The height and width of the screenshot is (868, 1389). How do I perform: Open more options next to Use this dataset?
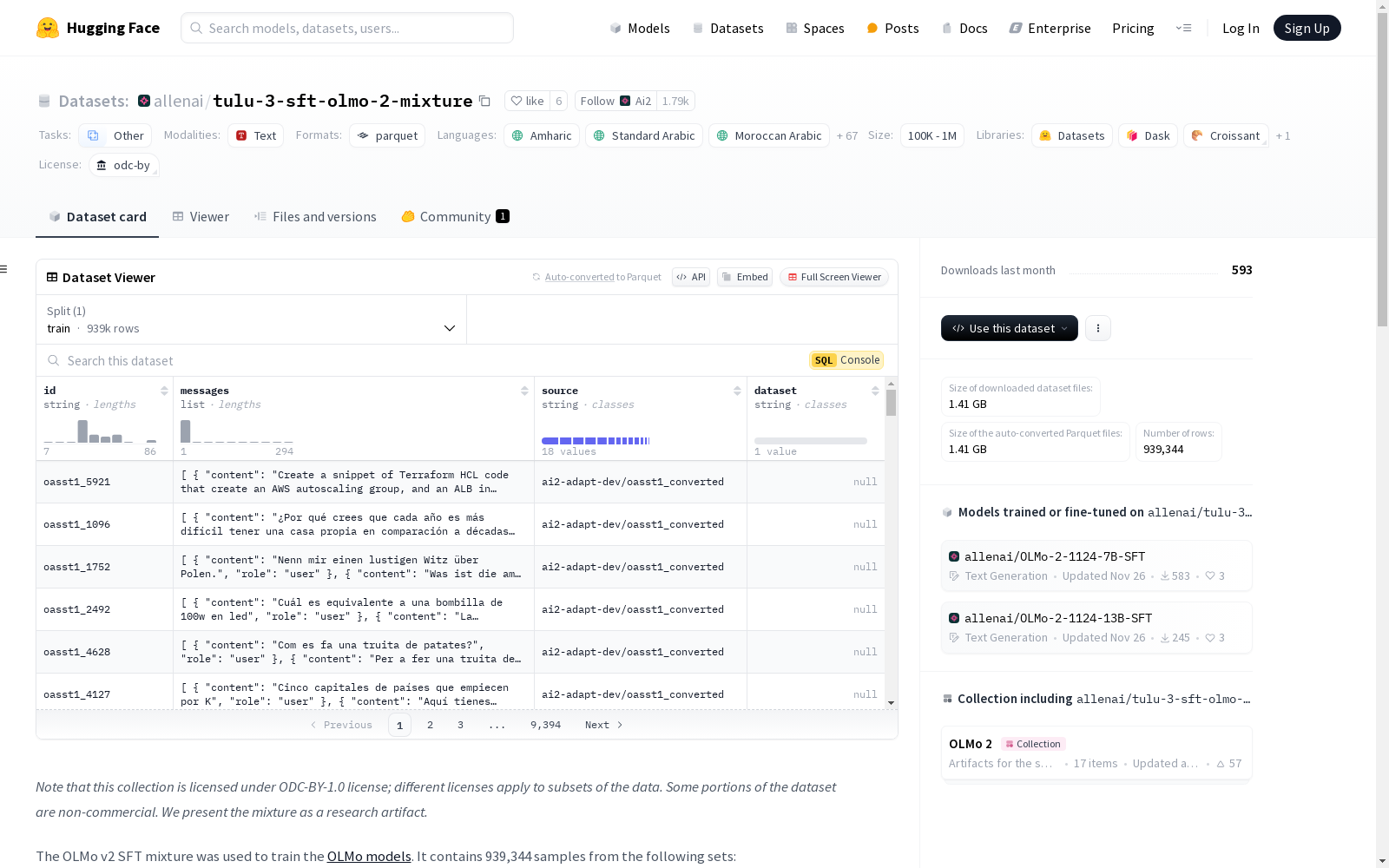pos(1098,328)
